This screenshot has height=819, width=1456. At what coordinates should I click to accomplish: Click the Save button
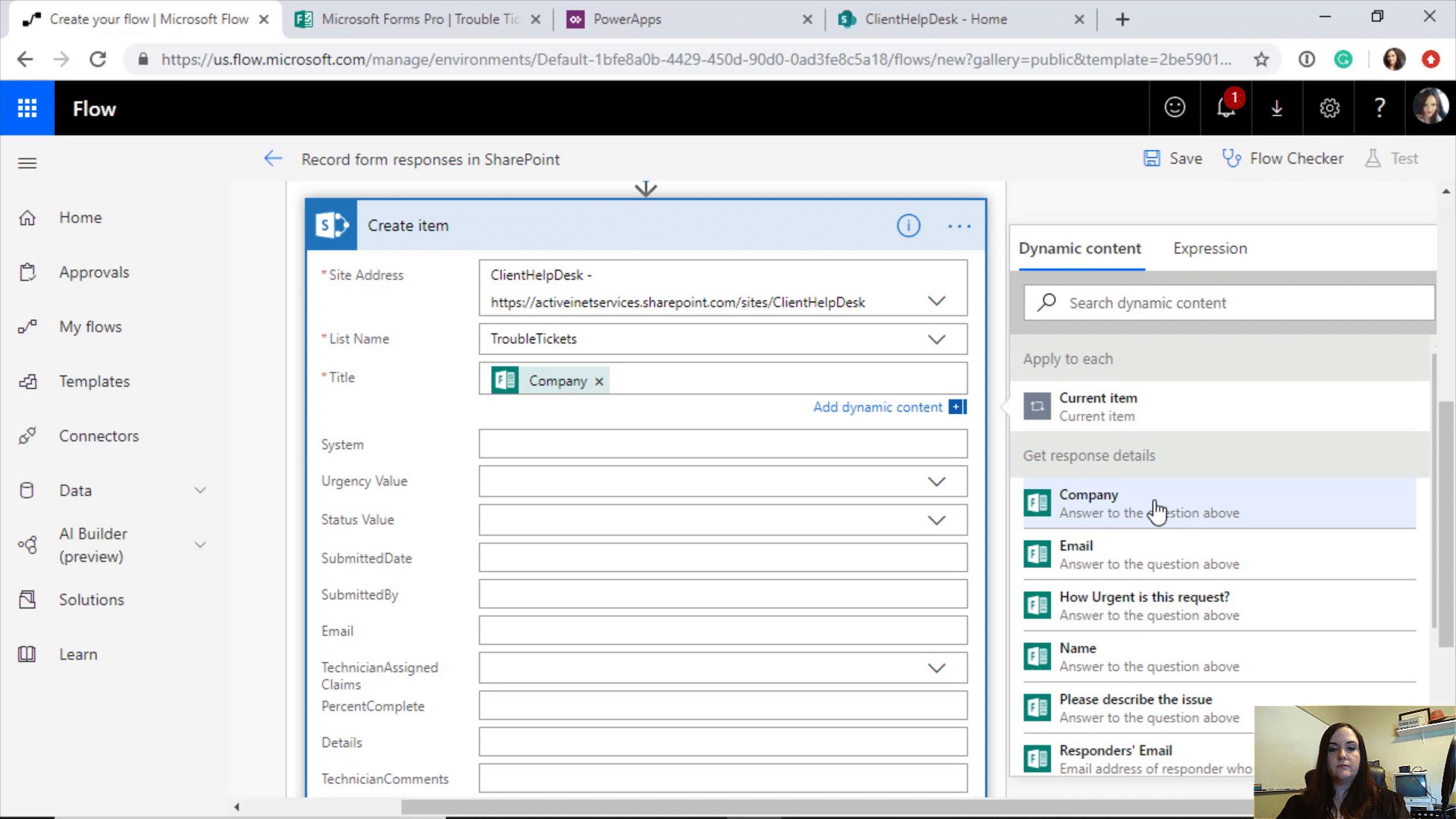pyautogui.click(x=1172, y=158)
